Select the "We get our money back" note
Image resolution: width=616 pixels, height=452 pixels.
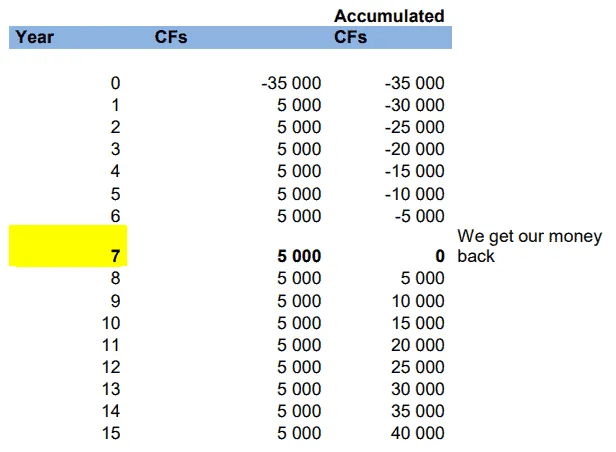click(x=529, y=246)
